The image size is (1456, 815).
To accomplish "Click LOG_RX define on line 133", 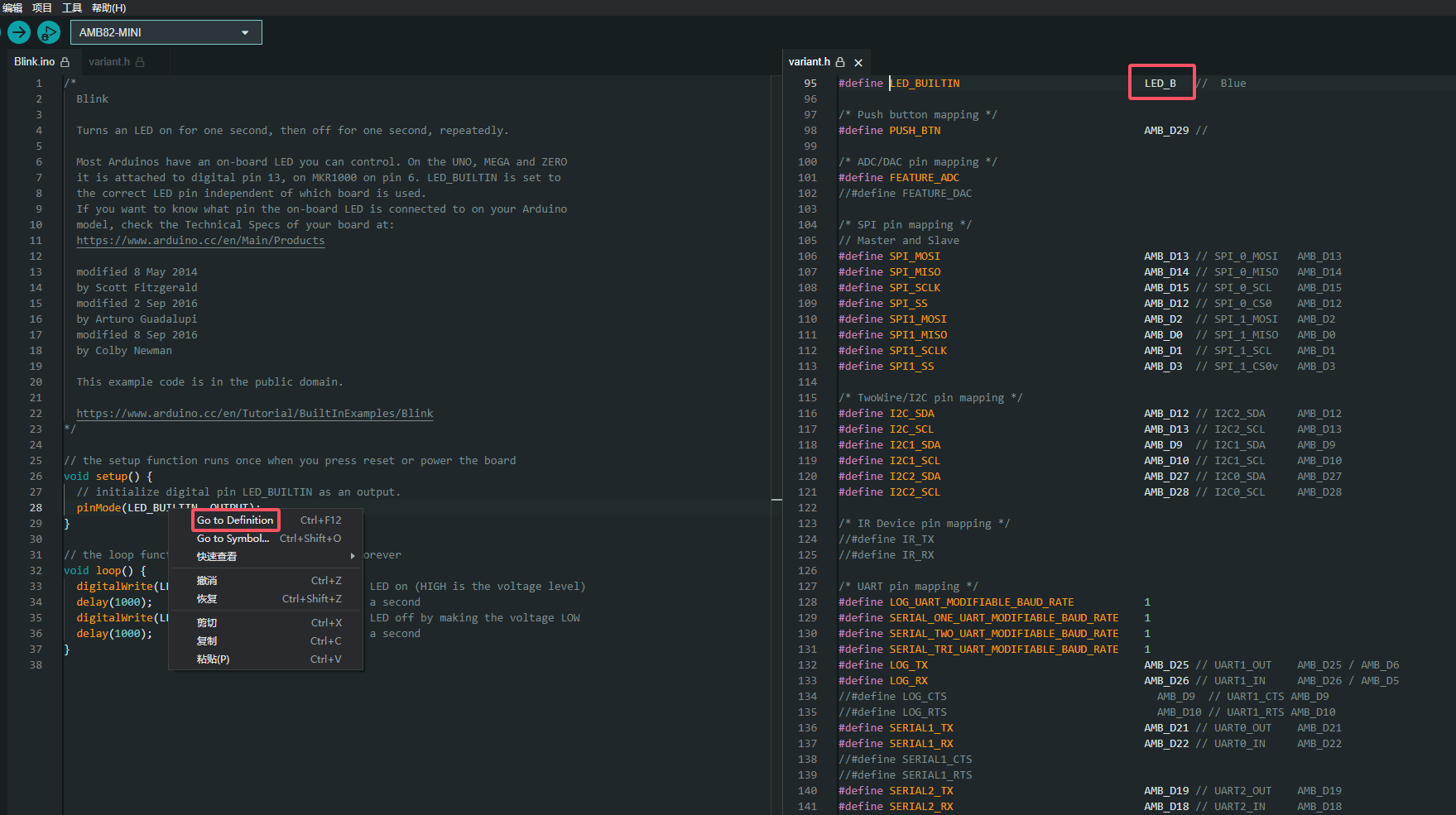I will tap(909, 681).
